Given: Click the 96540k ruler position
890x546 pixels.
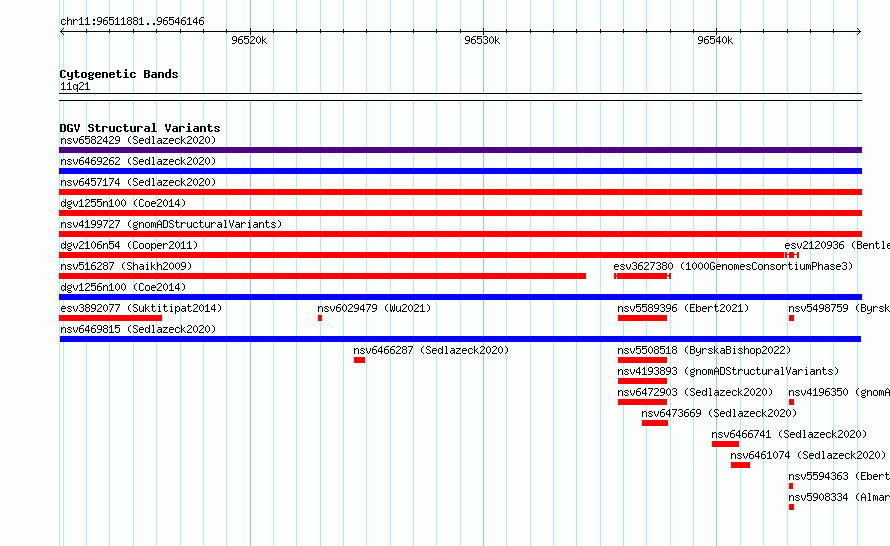Looking at the screenshot, I should [715, 40].
